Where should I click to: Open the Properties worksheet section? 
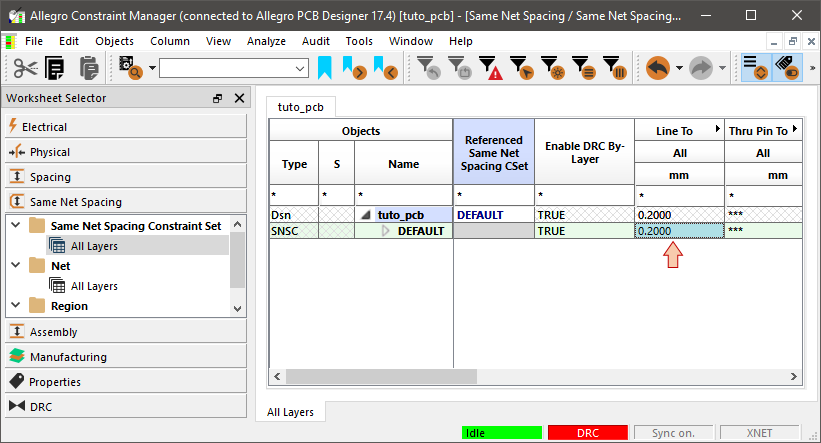[126, 382]
